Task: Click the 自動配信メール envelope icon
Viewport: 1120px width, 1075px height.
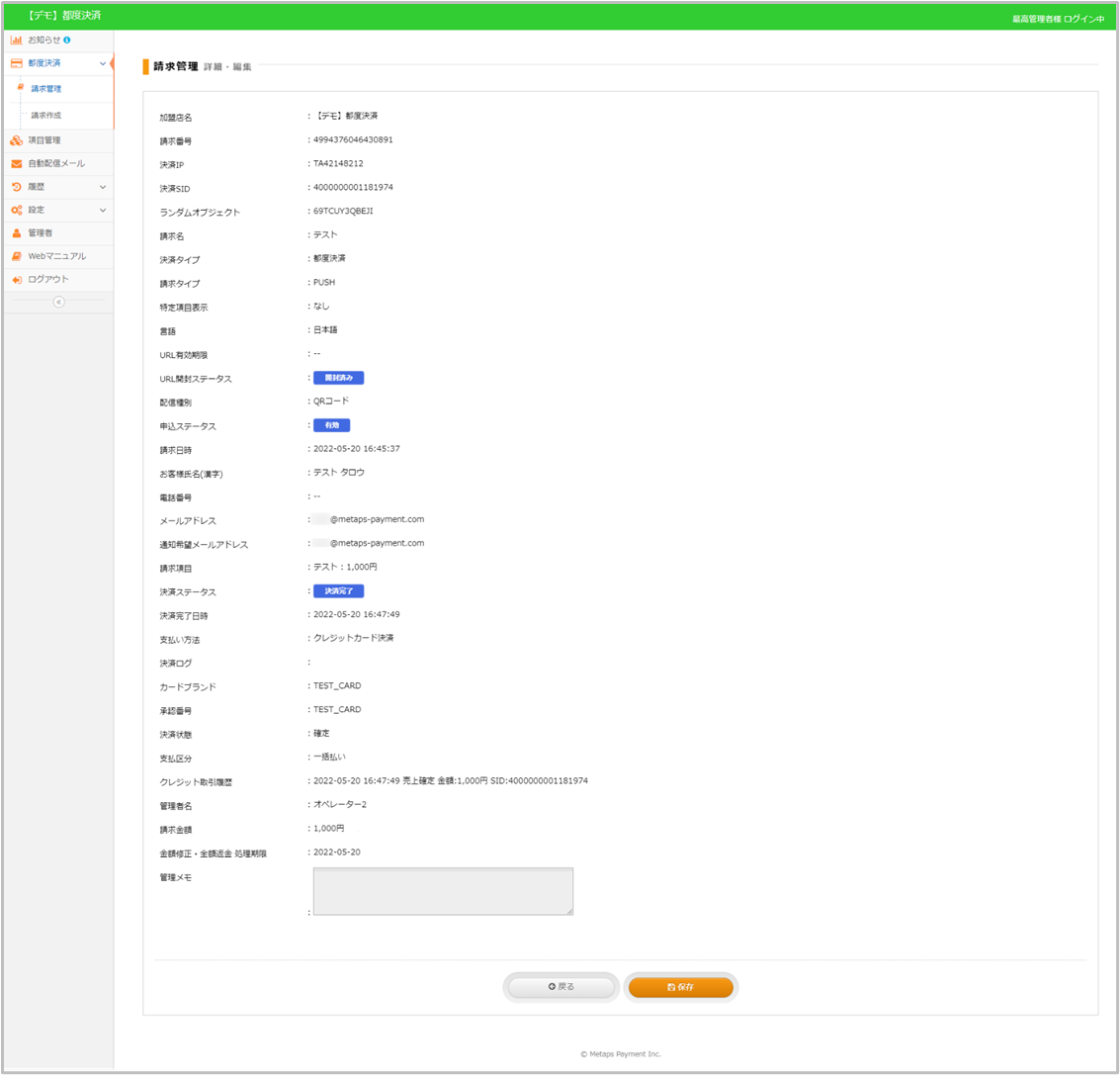Action: point(17,163)
